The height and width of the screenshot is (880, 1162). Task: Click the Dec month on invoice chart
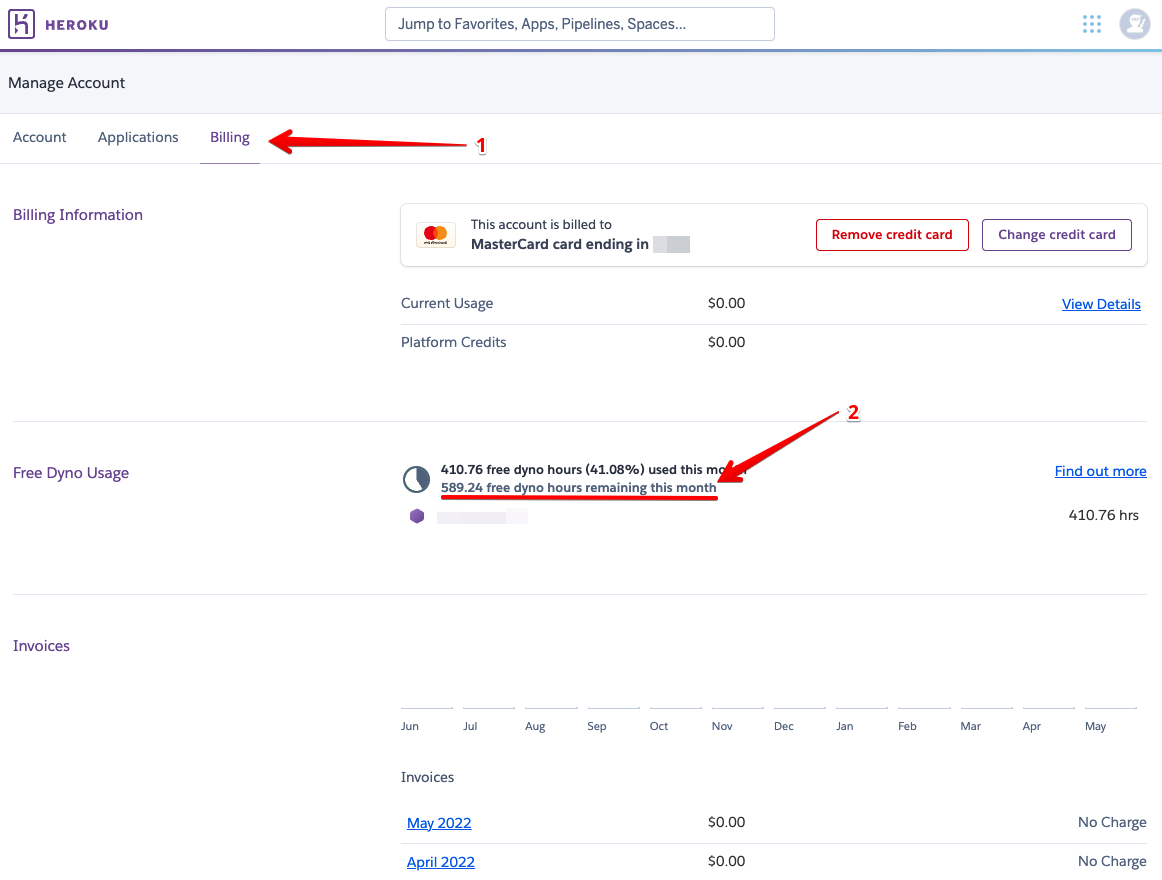tap(783, 727)
